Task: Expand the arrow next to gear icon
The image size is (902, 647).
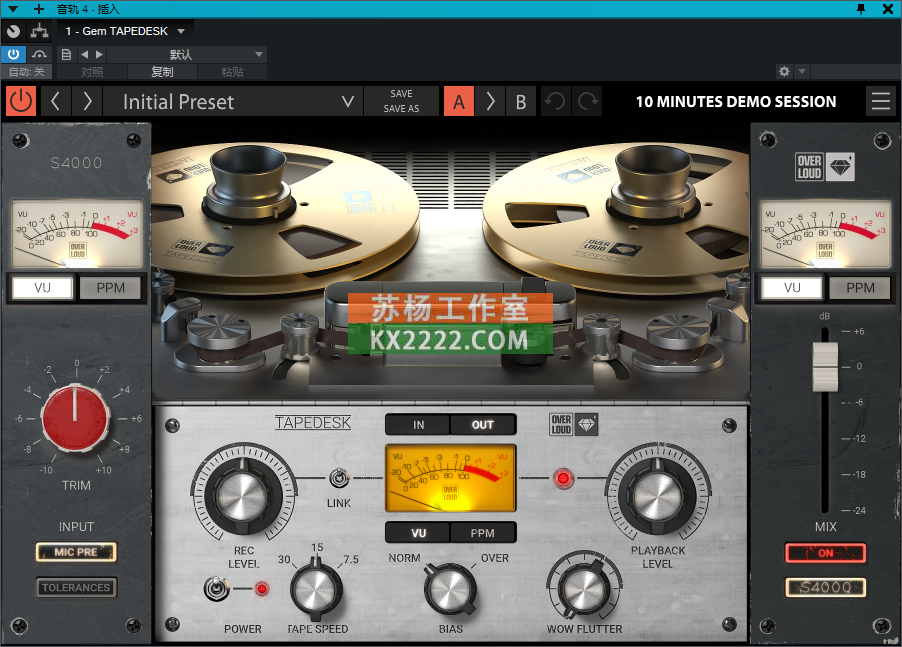Action: [x=802, y=71]
